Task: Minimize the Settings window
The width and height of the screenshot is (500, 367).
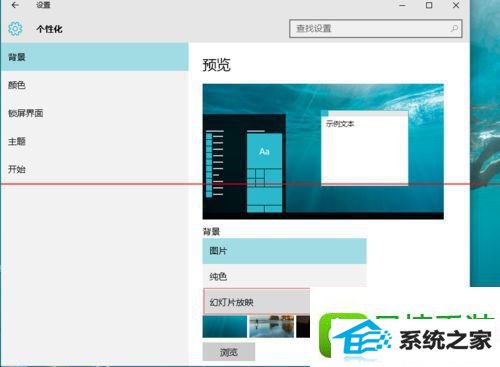Action: point(402,5)
